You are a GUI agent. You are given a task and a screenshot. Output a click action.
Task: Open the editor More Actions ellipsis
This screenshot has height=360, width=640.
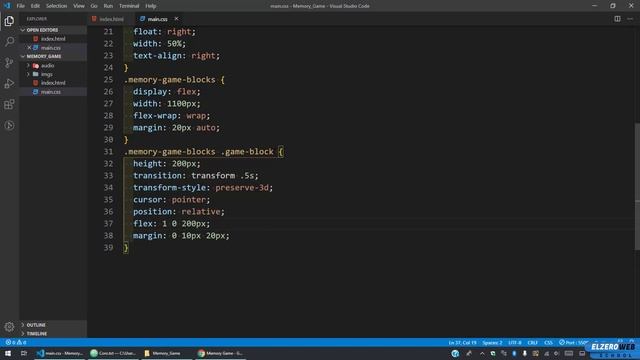click(630, 19)
